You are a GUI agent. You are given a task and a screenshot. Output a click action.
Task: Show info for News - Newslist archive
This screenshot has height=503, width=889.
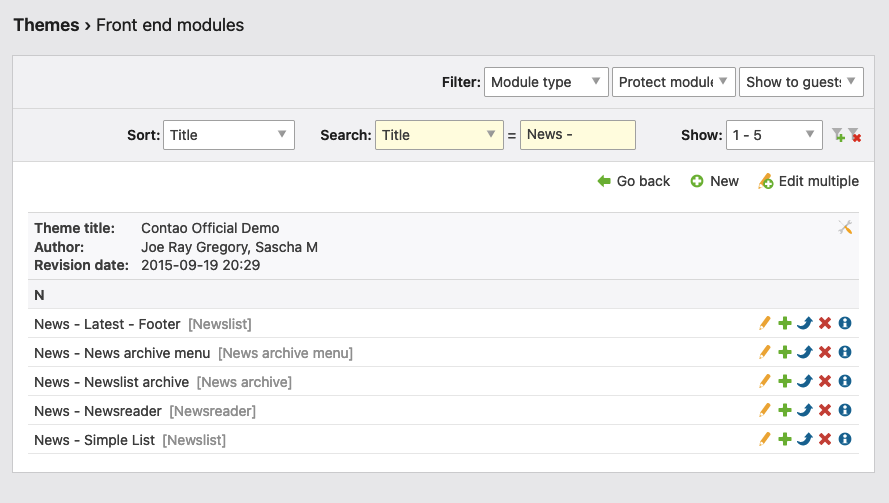(845, 381)
